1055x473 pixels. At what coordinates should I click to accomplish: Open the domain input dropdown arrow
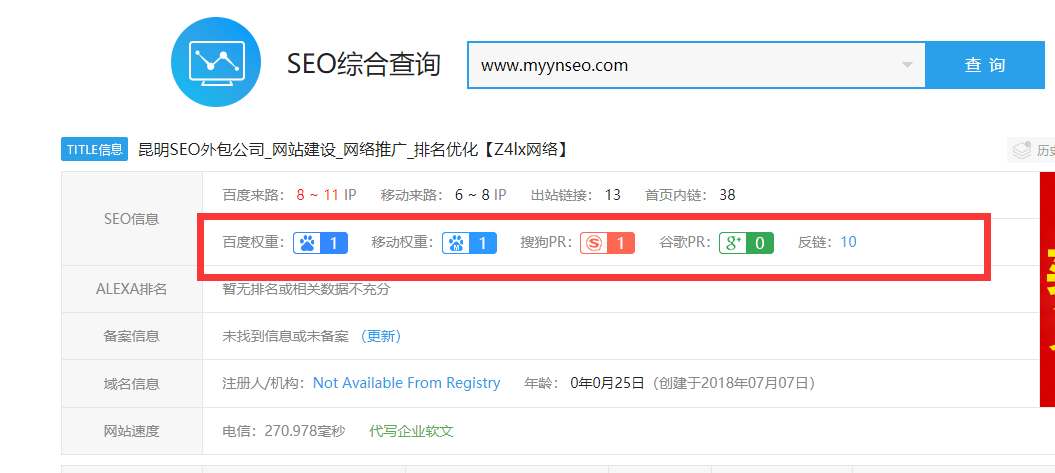point(907,65)
